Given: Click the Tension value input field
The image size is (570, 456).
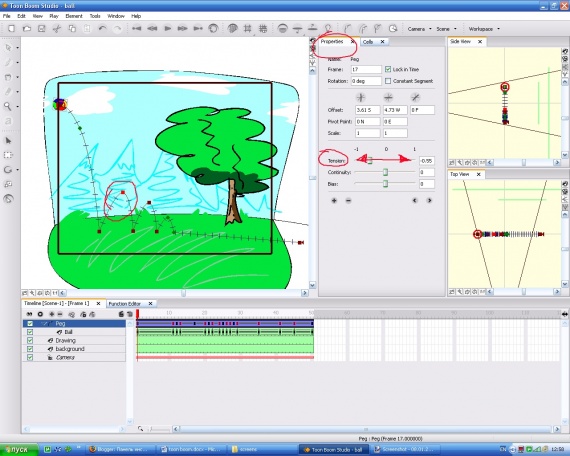Looking at the screenshot, I should [x=426, y=161].
